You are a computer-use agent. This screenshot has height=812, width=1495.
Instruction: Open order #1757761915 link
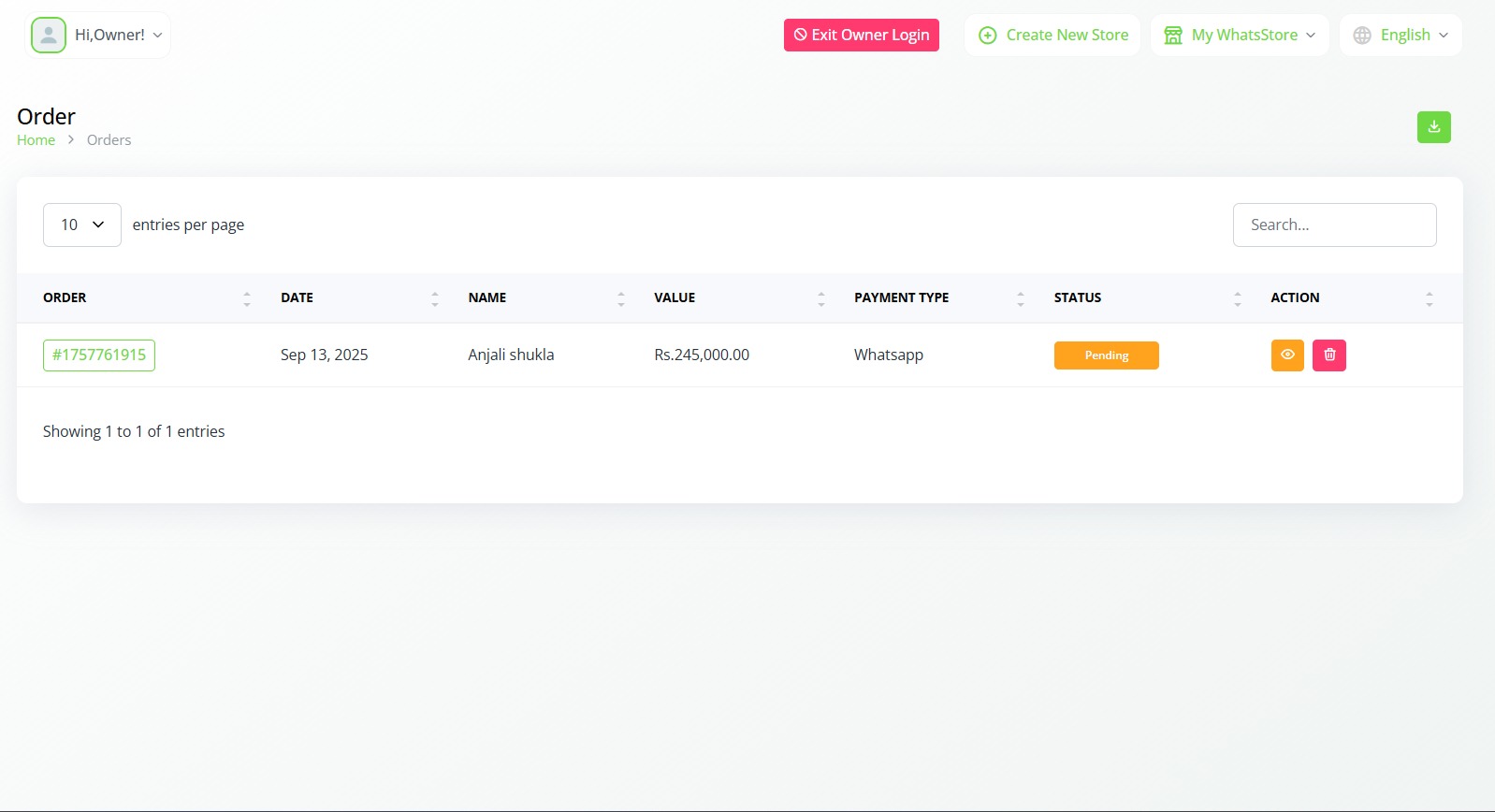tap(99, 355)
